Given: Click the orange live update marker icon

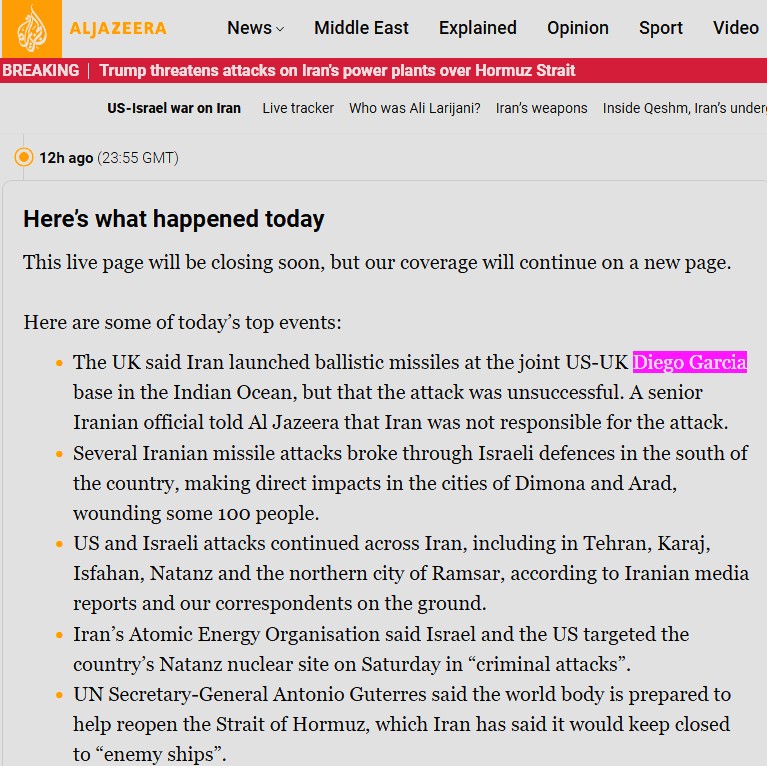Looking at the screenshot, I should 23,158.
